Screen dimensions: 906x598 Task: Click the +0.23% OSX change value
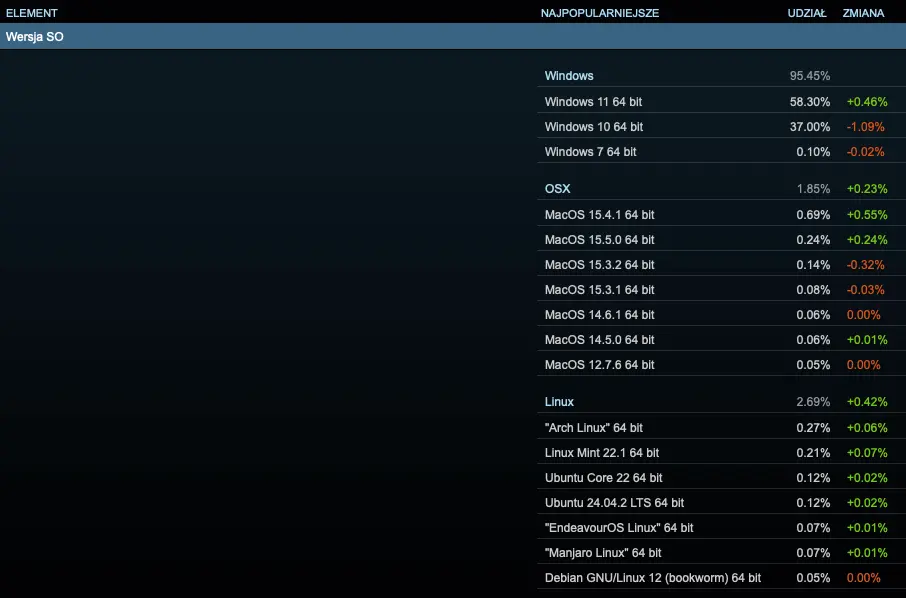(x=867, y=188)
